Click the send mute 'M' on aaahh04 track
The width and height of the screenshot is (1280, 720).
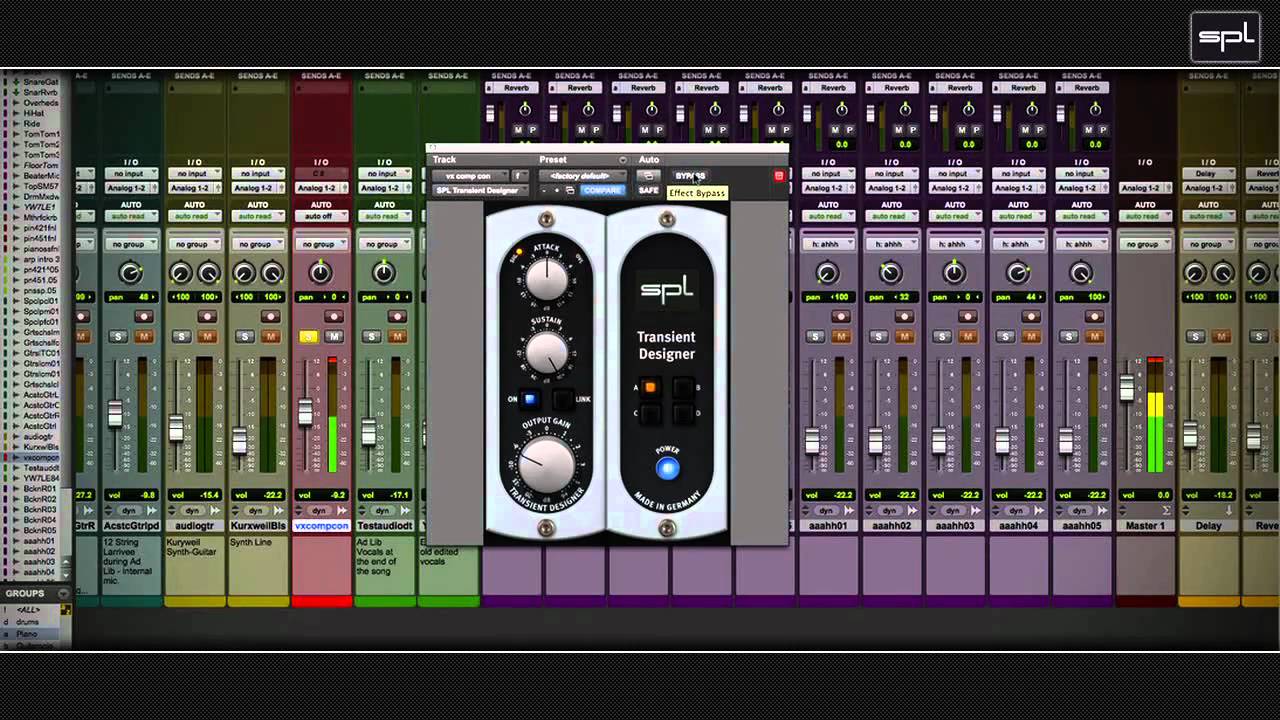(1025, 130)
